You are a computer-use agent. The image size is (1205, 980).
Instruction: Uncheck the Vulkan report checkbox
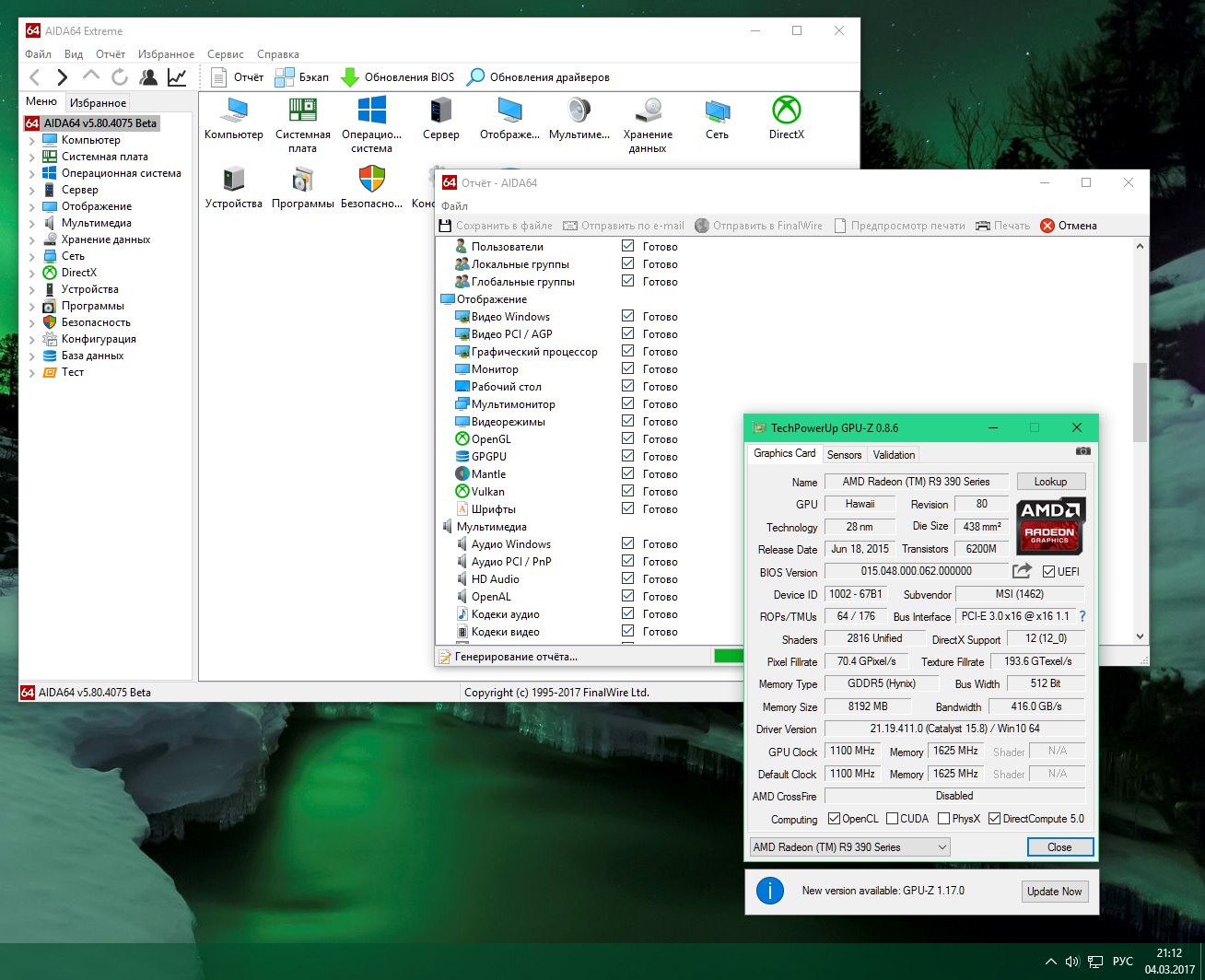[627, 491]
